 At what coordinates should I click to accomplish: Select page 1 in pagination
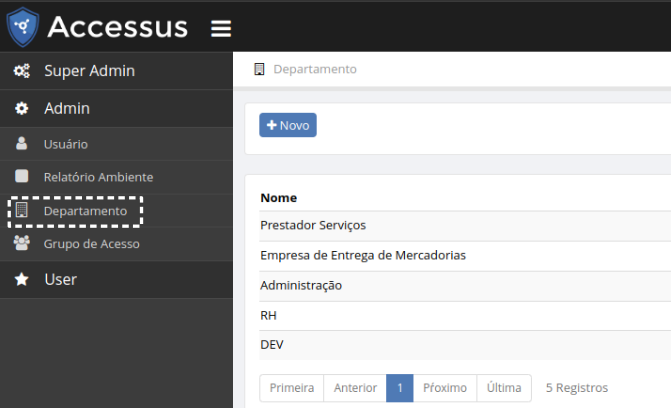[399, 388]
